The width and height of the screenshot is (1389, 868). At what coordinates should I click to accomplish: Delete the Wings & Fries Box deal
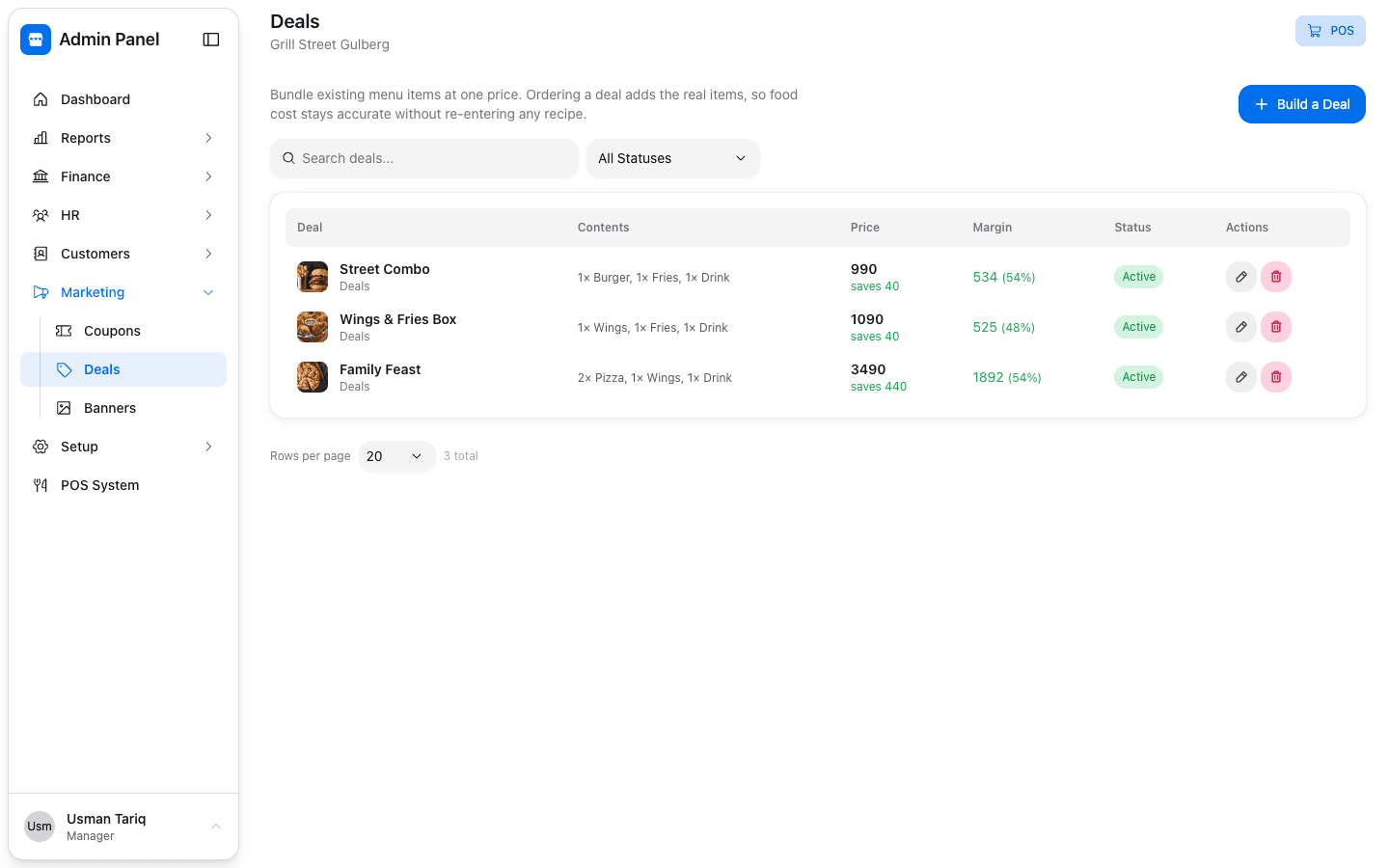tap(1276, 327)
